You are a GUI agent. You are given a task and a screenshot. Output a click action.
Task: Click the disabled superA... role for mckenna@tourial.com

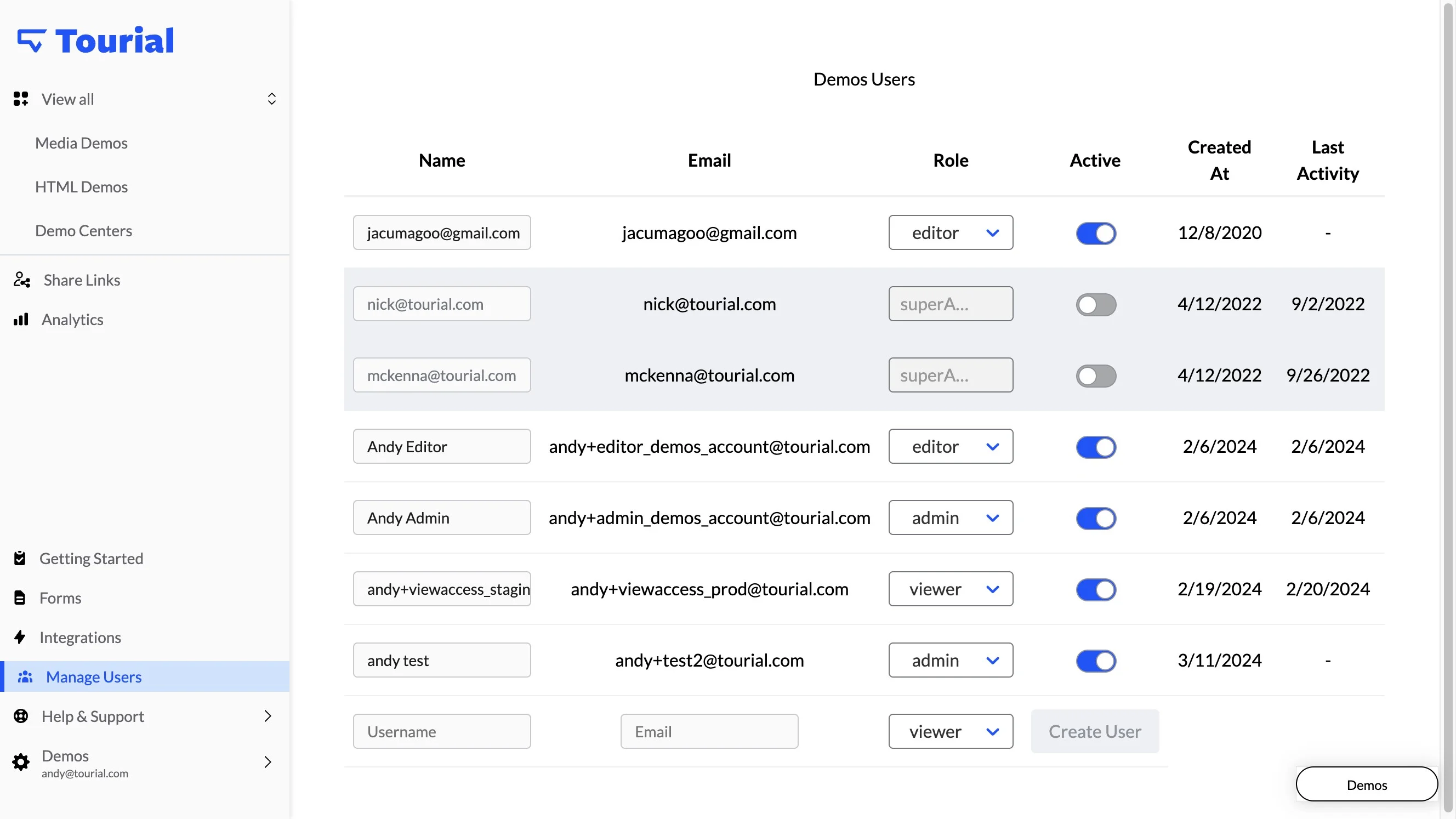(951, 375)
